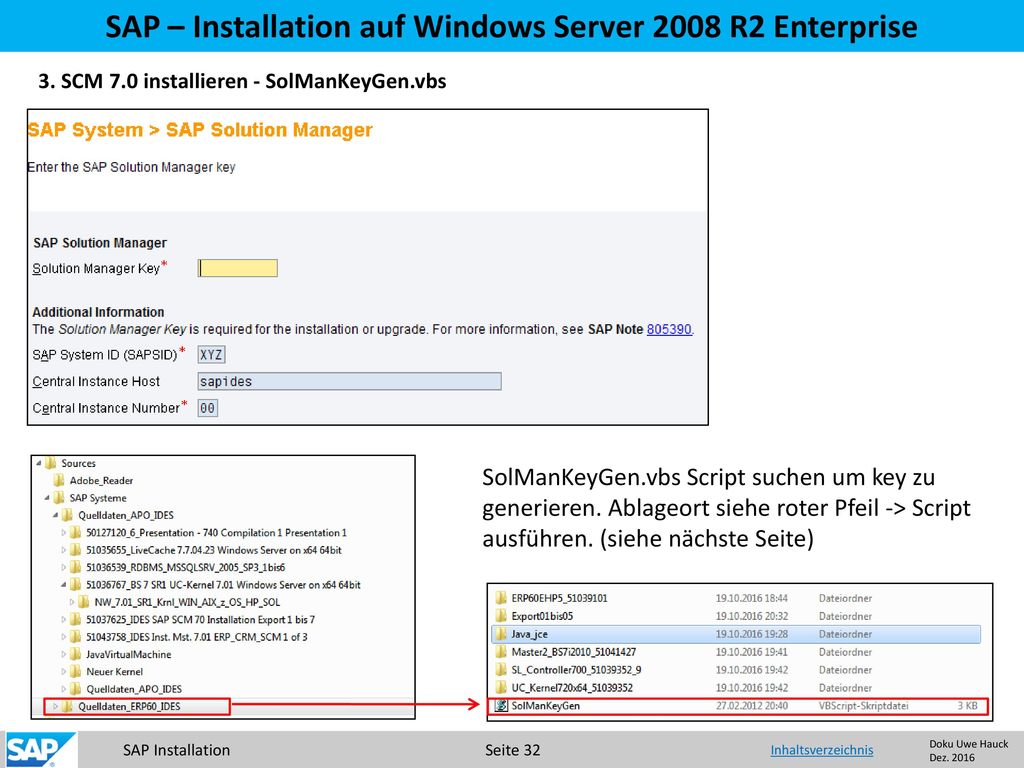Expand the 51035655_LiveCache folder arrow

pyautogui.click(x=63, y=550)
